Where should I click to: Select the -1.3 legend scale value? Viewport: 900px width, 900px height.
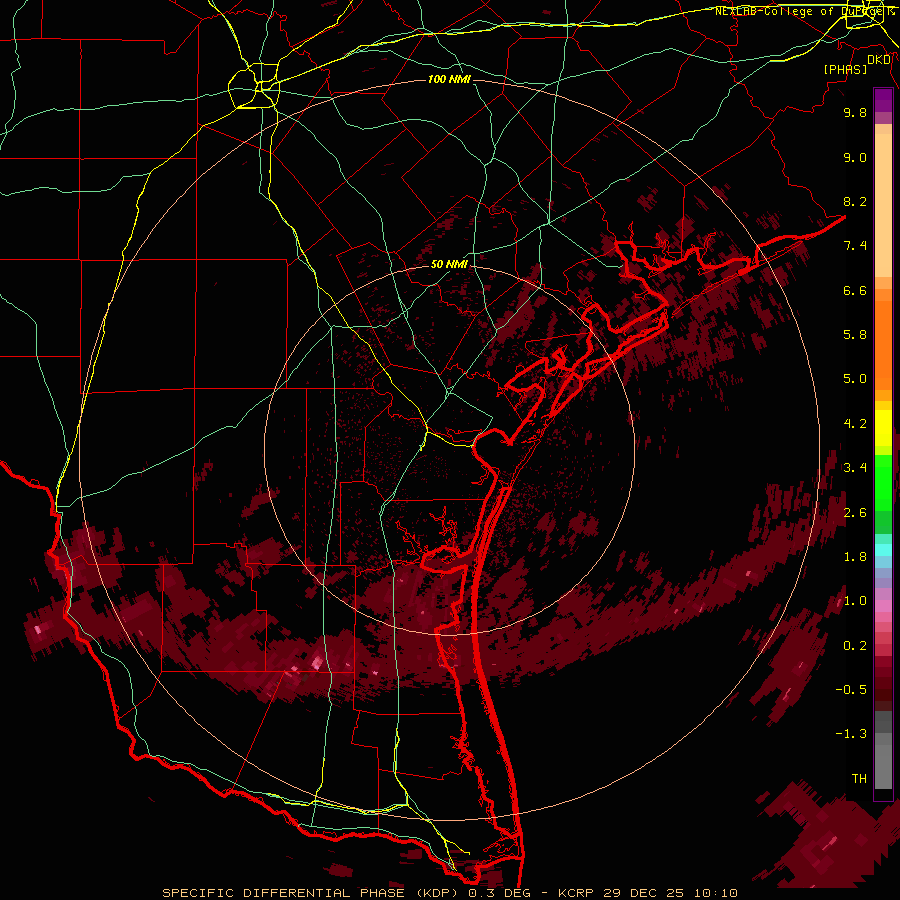point(851,734)
